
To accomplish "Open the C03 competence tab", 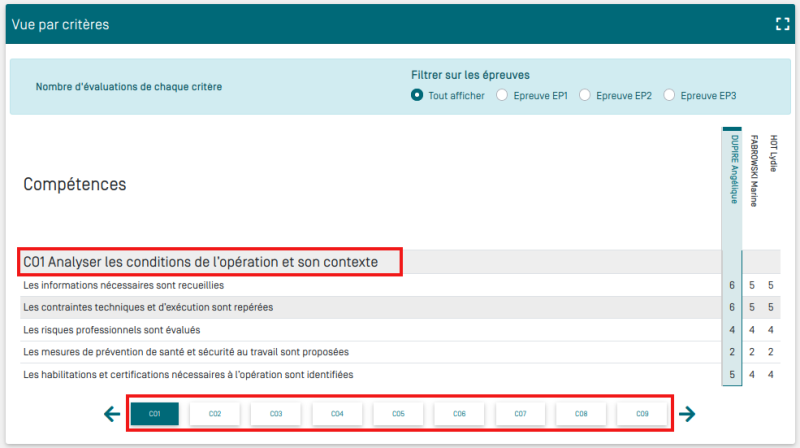I will [276, 414].
